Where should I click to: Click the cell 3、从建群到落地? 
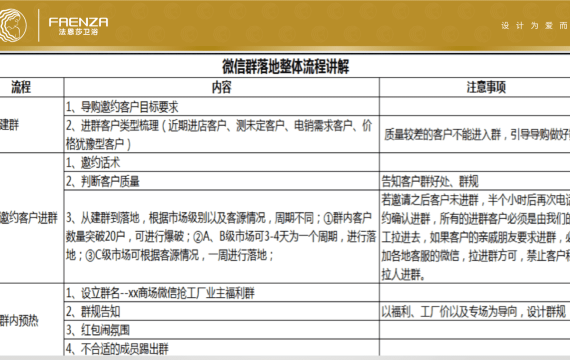click(x=221, y=237)
